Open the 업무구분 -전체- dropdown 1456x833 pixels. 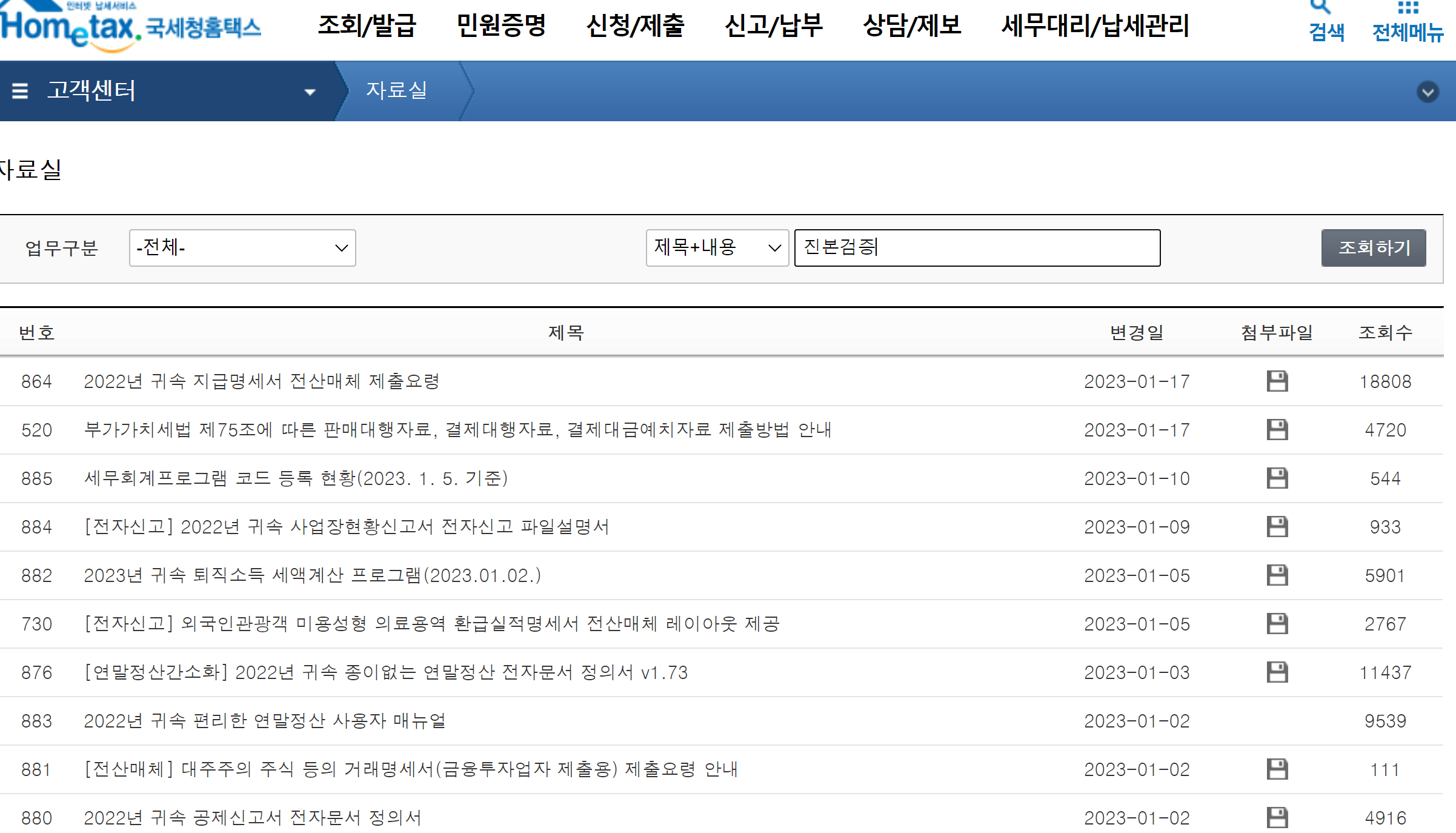(x=242, y=247)
